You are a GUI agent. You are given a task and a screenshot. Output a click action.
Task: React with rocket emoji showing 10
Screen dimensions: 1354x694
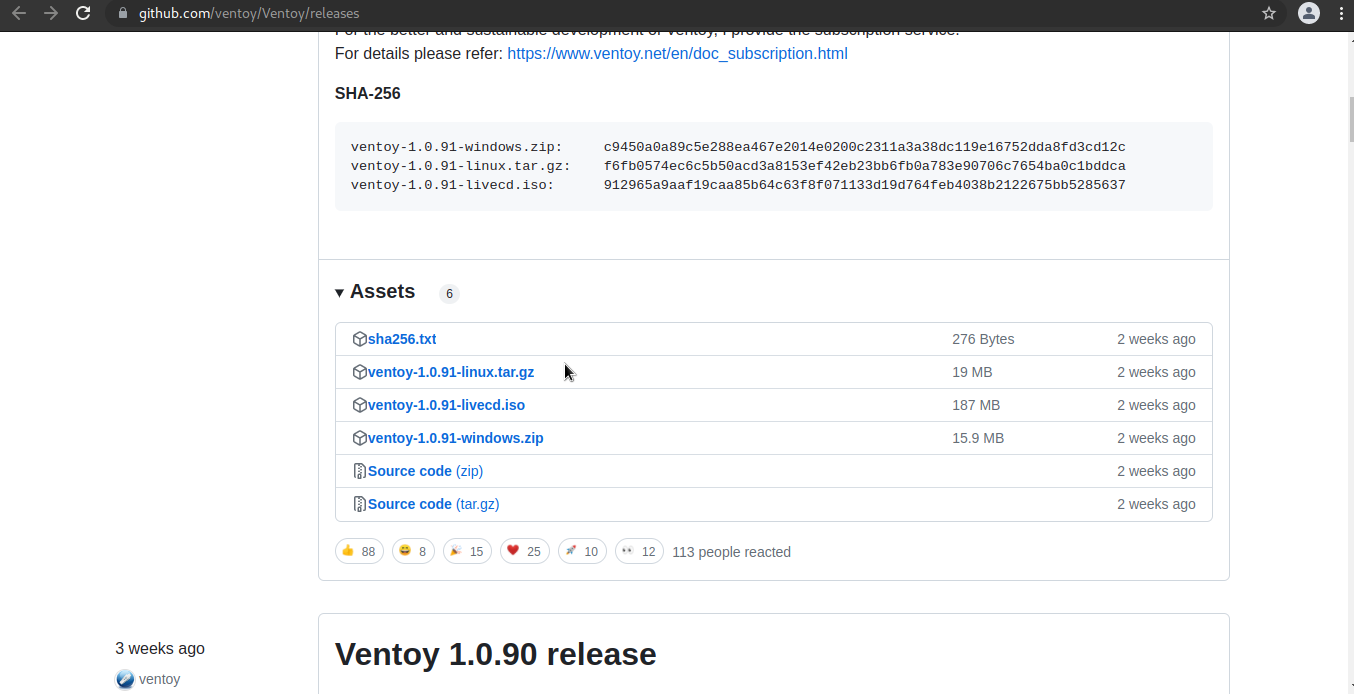(582, 552)
